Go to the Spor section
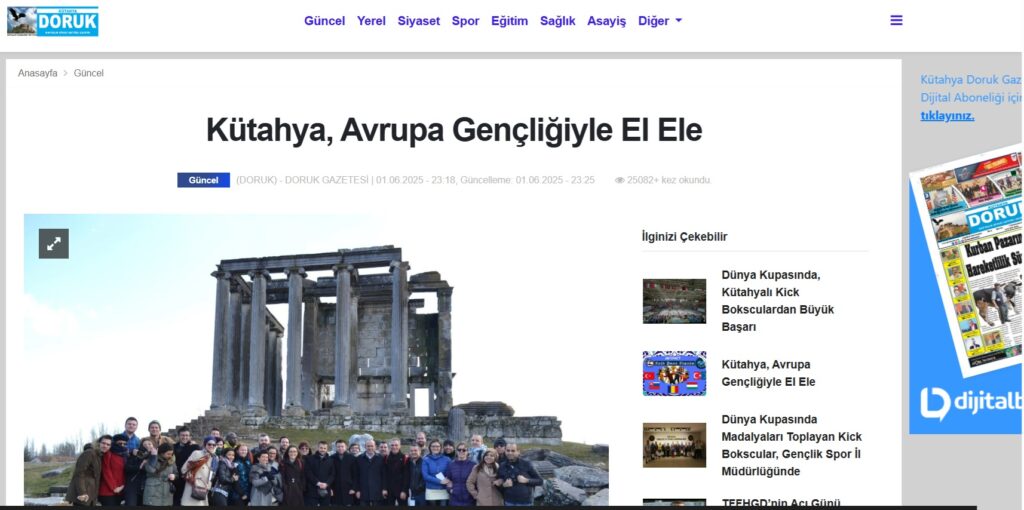1024x510 pixels. (x=465, y=21)
